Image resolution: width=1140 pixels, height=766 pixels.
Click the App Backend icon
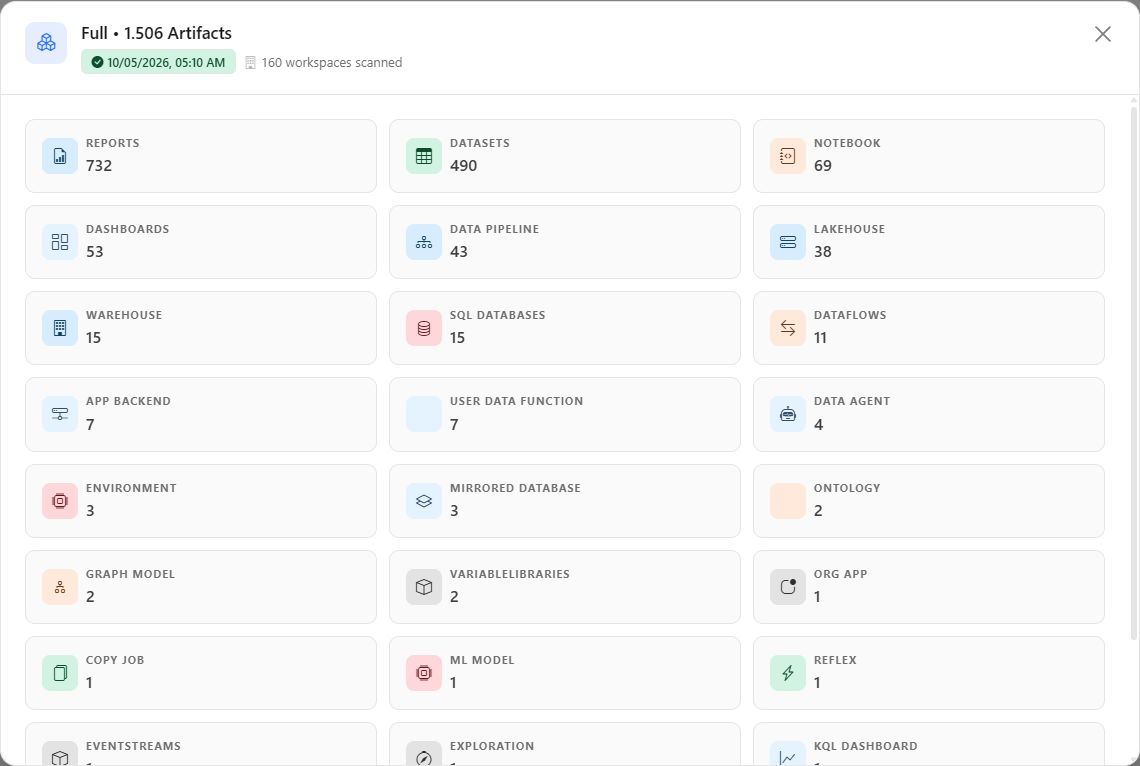(60, 414)
